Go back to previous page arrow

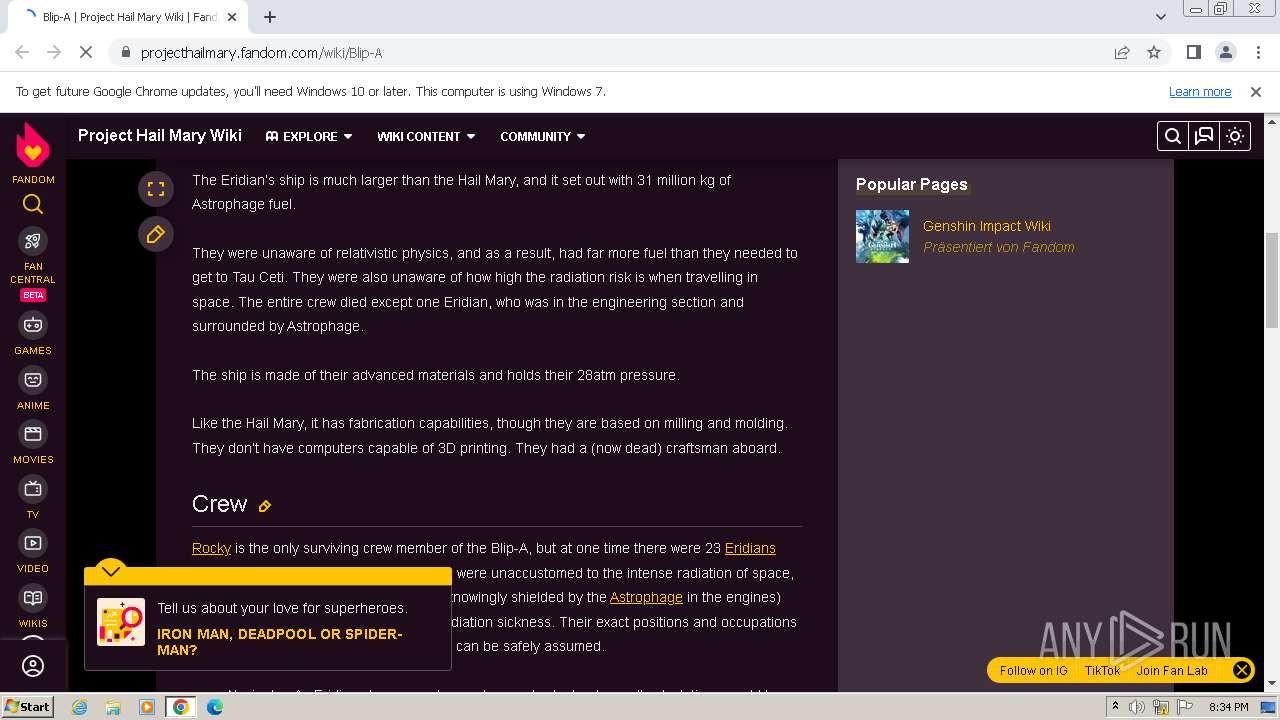coord(22,52)
